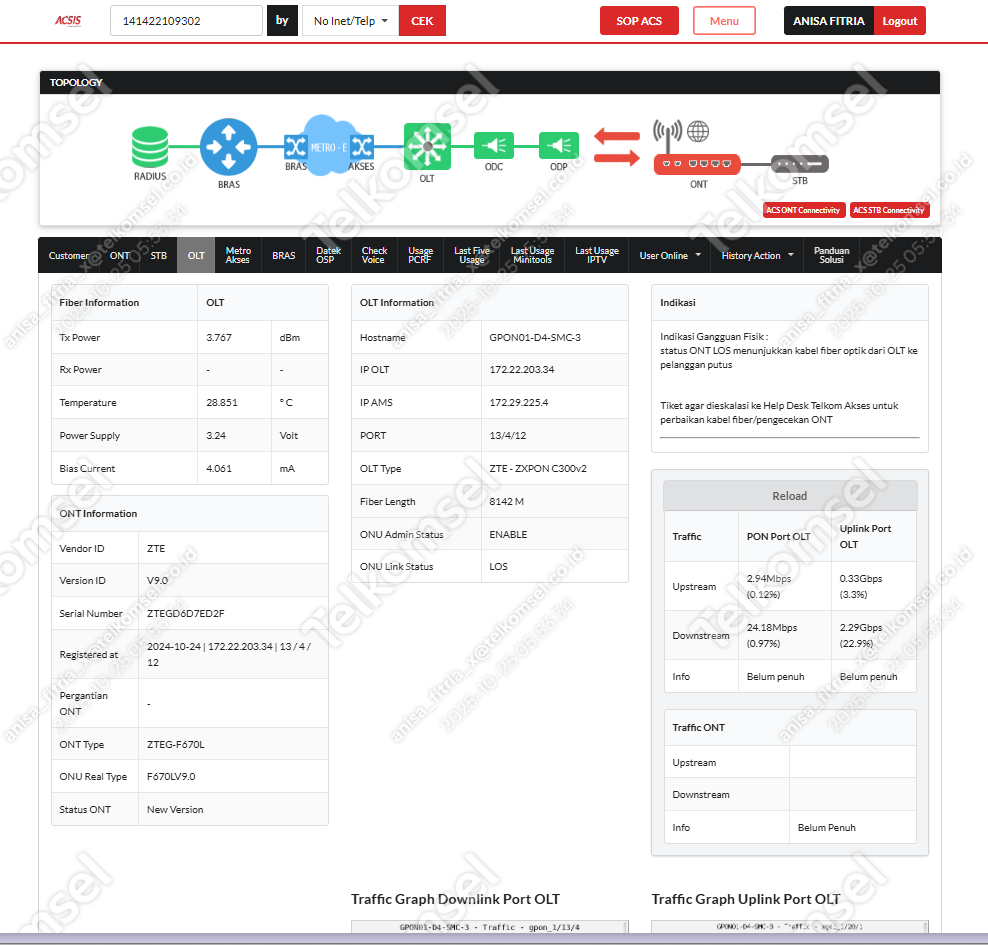Click the ODC splitter icon

point(494,146)
